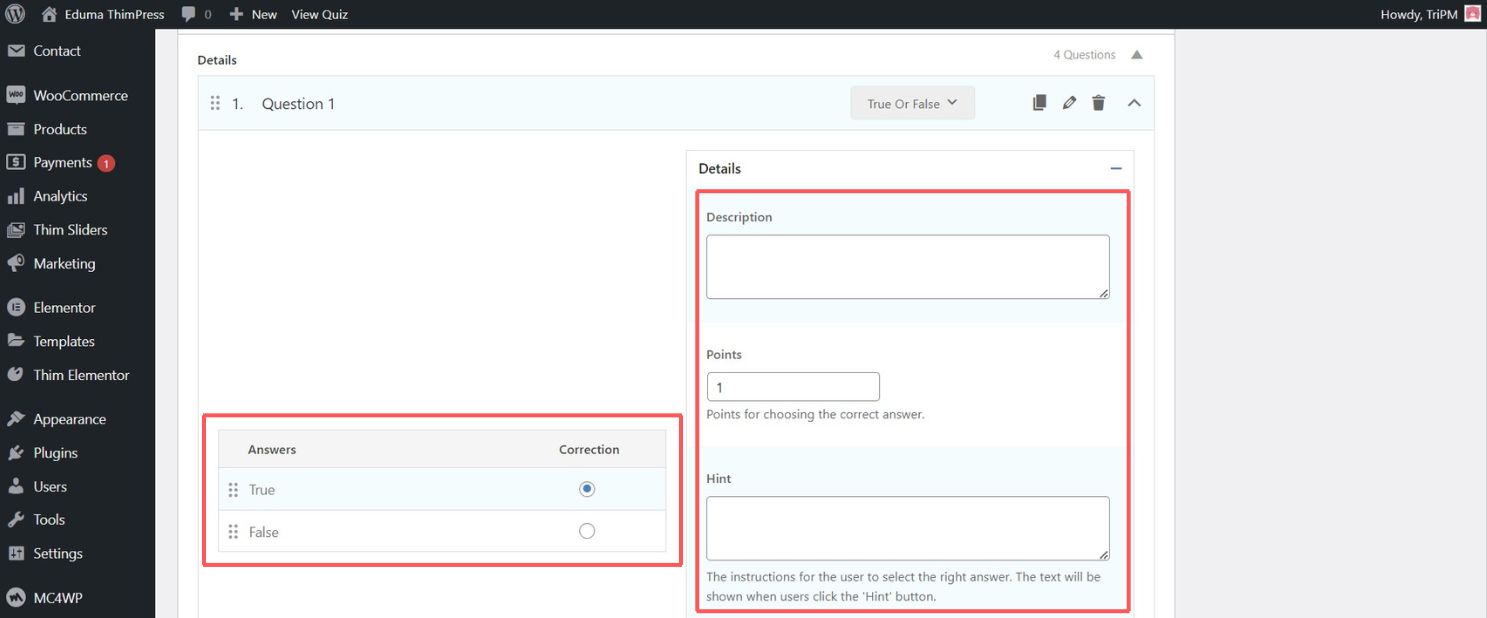Collapse the quiz Details questions panel
1487x618 pixels.
point(1136,55)
